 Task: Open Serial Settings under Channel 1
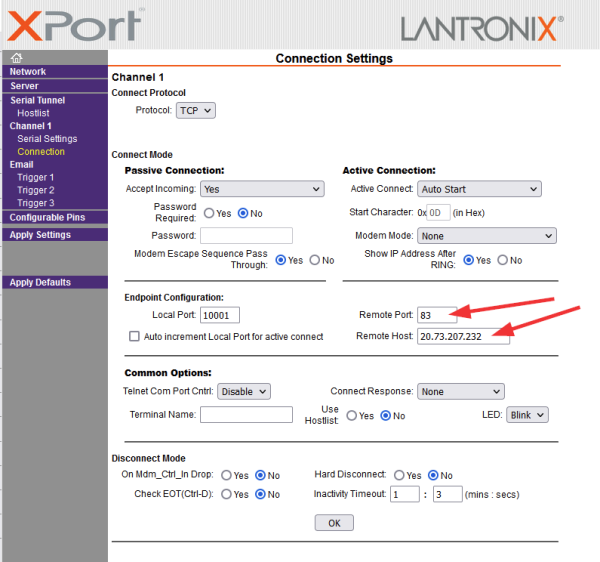pyautogui.click(x=47, y=139)
